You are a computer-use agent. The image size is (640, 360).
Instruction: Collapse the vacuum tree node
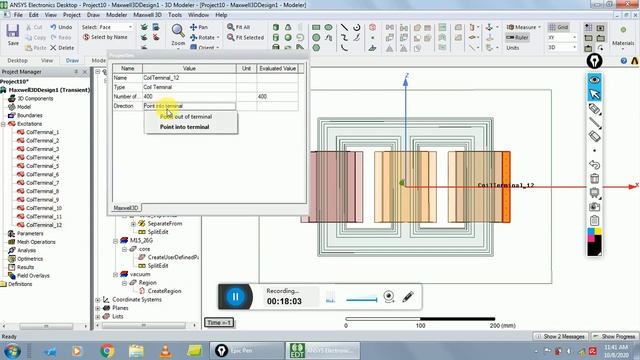point(116,274)
